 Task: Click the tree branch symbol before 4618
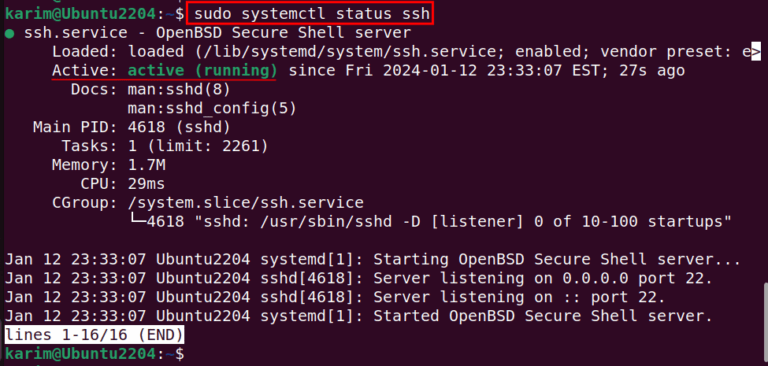[x=137, y=220]
